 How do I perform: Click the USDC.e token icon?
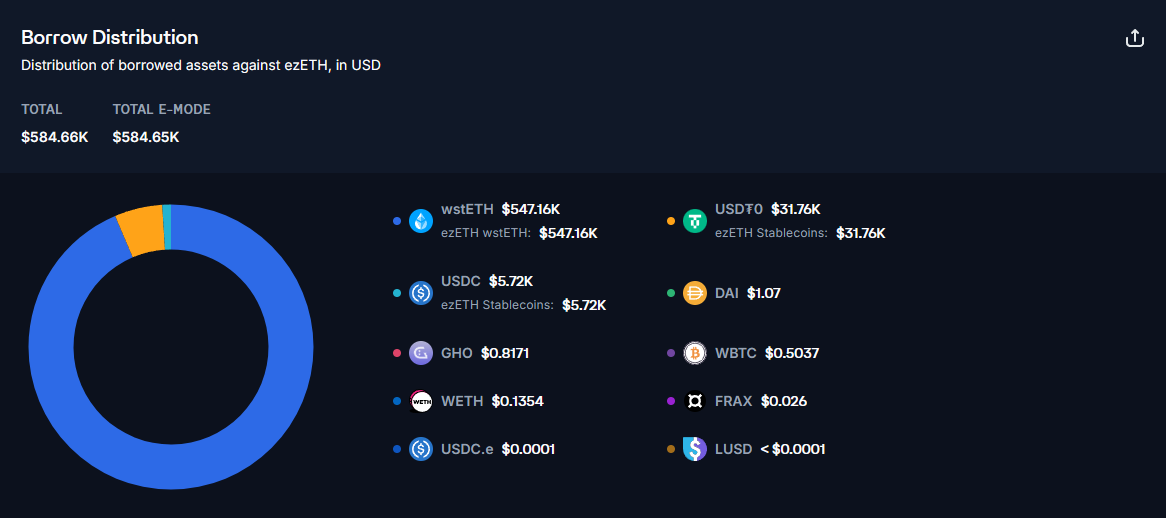pyautogui.click(x=421, y=449)
